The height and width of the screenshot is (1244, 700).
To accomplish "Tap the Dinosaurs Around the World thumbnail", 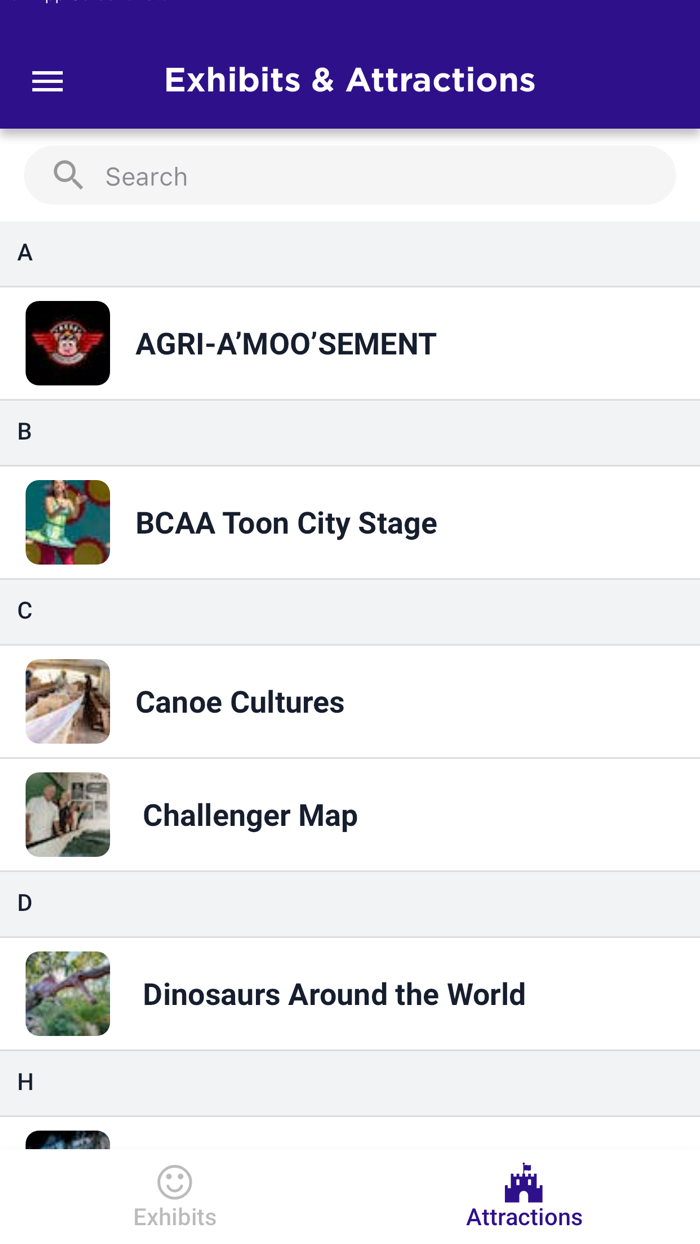I will coord(68,993).
